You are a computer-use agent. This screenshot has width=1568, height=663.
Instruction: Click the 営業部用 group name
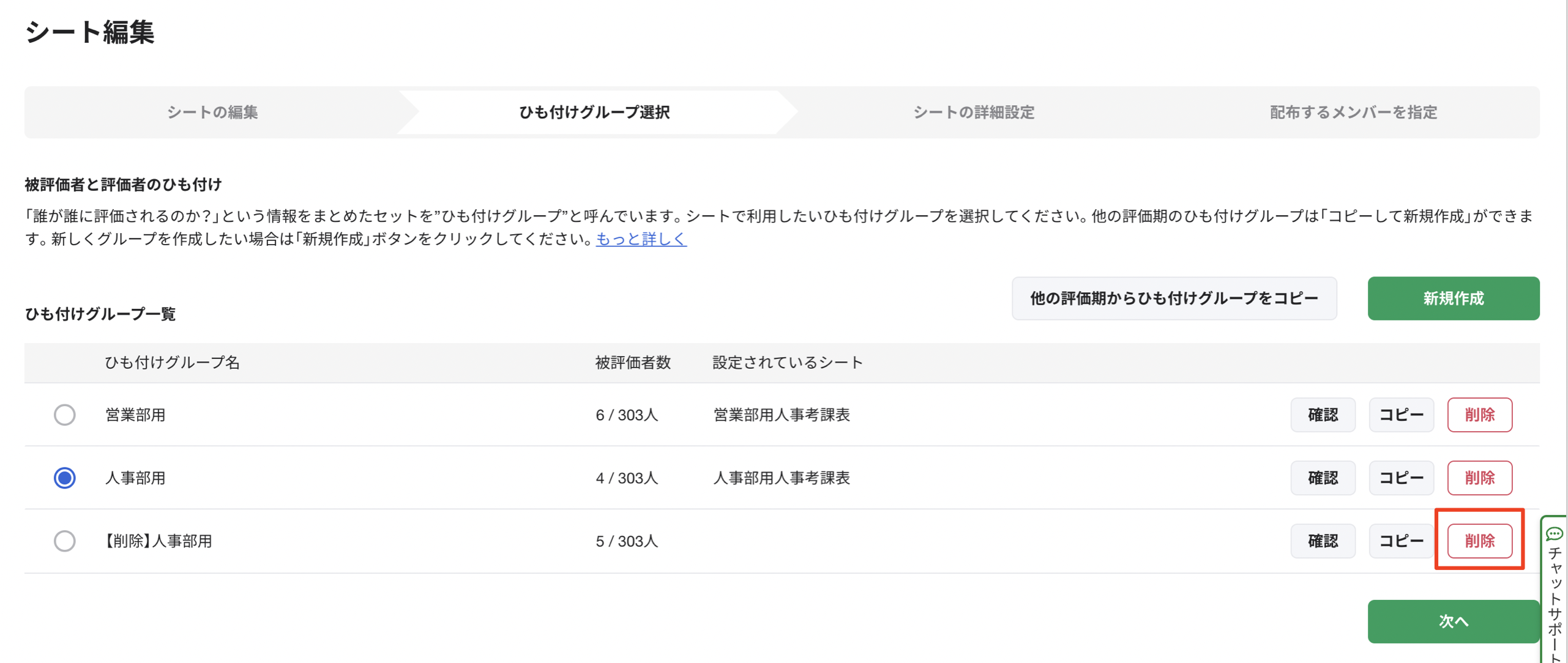tap(135, 415)
